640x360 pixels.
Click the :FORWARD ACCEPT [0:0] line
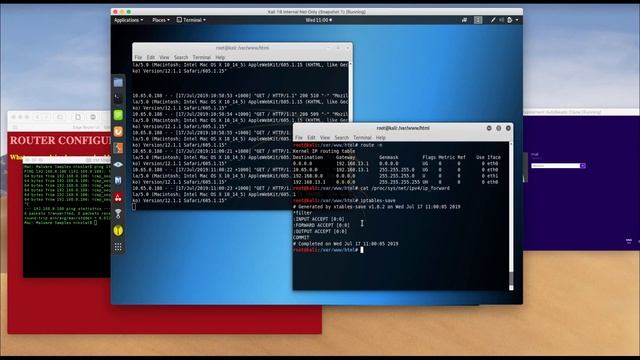[322, 225]
